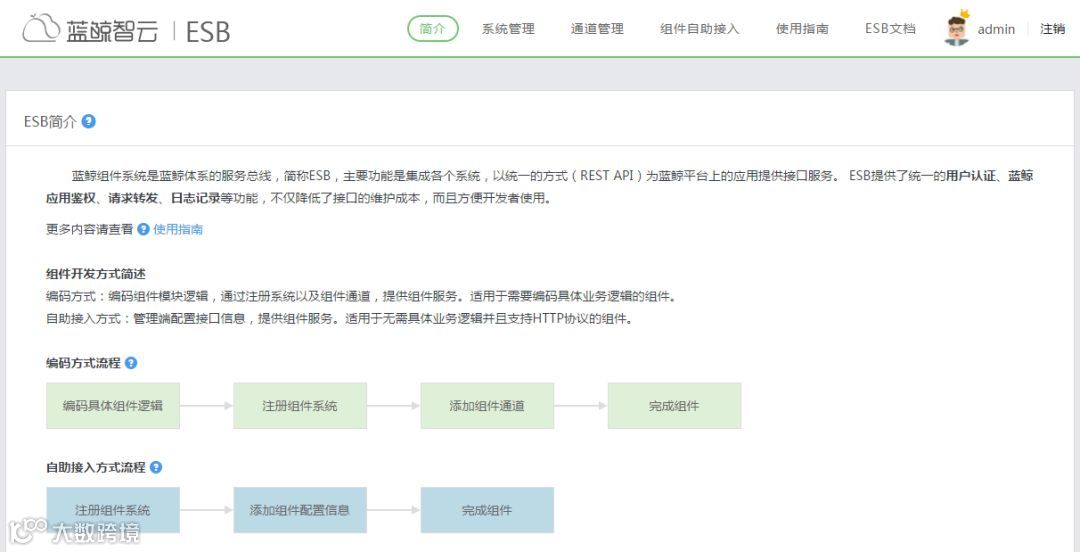Image resolution: width=1080 pixels, height=552 pixels.
Task: Click the line starting 自助接入方式：管理端配置
Action: 339,320
